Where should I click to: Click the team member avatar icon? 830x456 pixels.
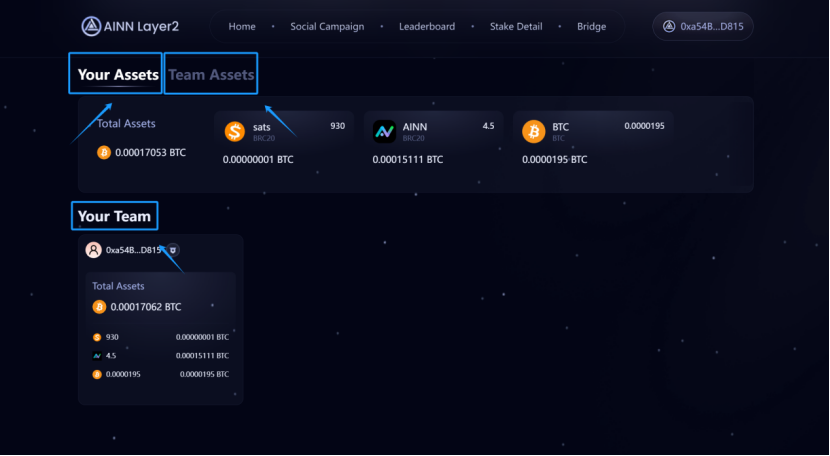pyautogui.click(x=94, y=250)
